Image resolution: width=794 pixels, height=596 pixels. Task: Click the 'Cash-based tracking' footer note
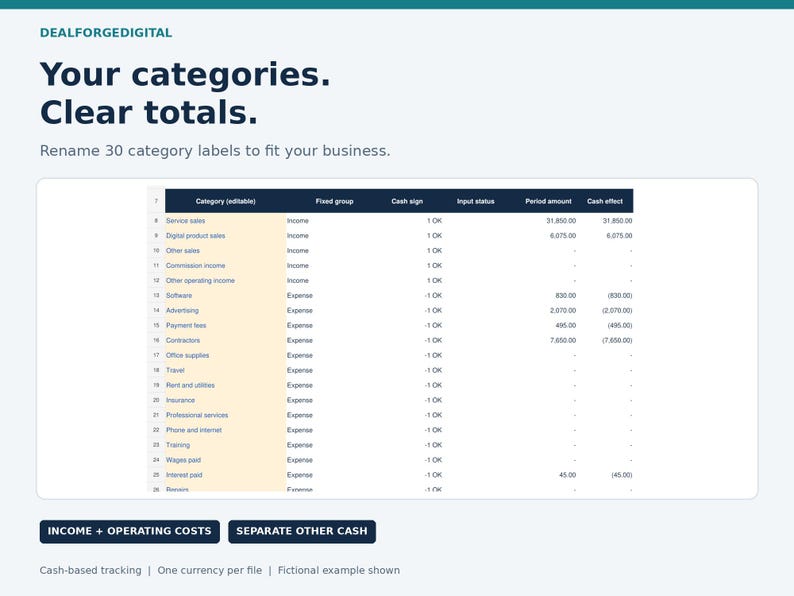(x=91, y=570)
